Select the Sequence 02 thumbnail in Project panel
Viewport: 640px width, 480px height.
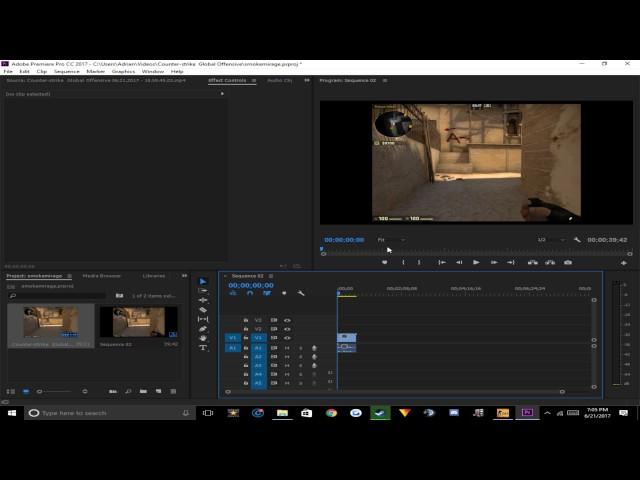coord(139,322)
